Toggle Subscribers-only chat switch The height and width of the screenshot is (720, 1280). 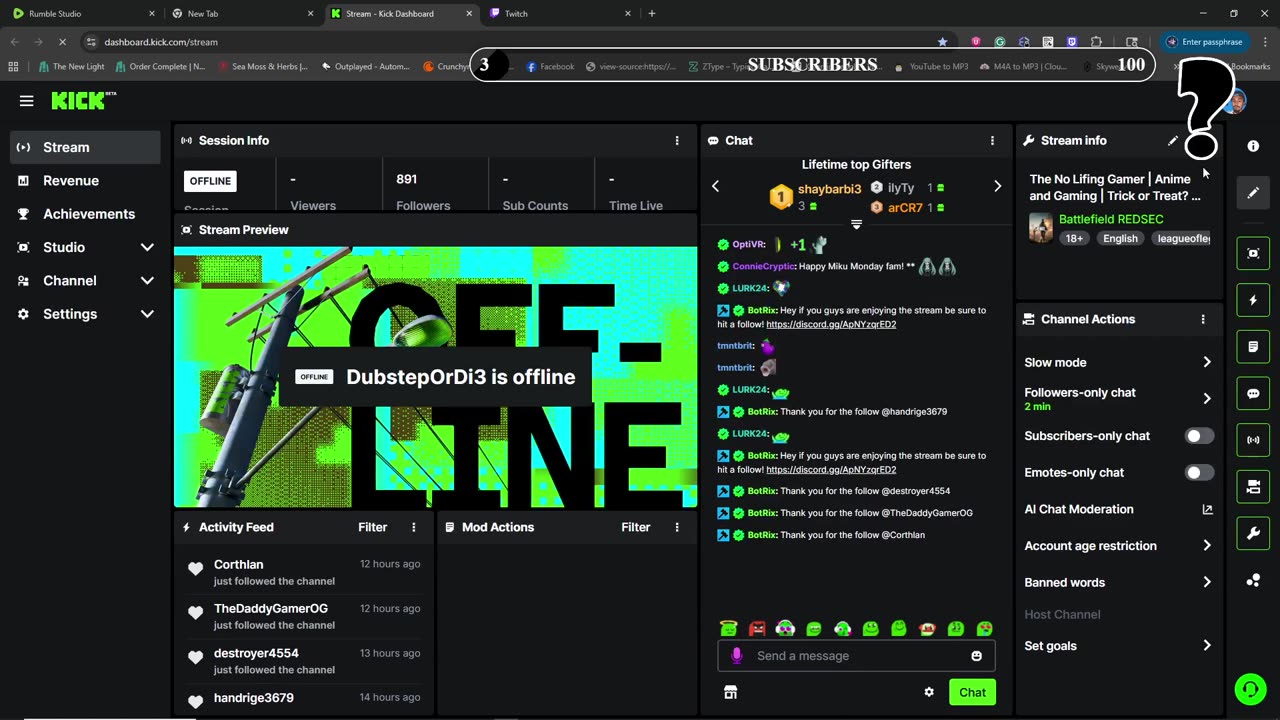(x=1199, y=436)
